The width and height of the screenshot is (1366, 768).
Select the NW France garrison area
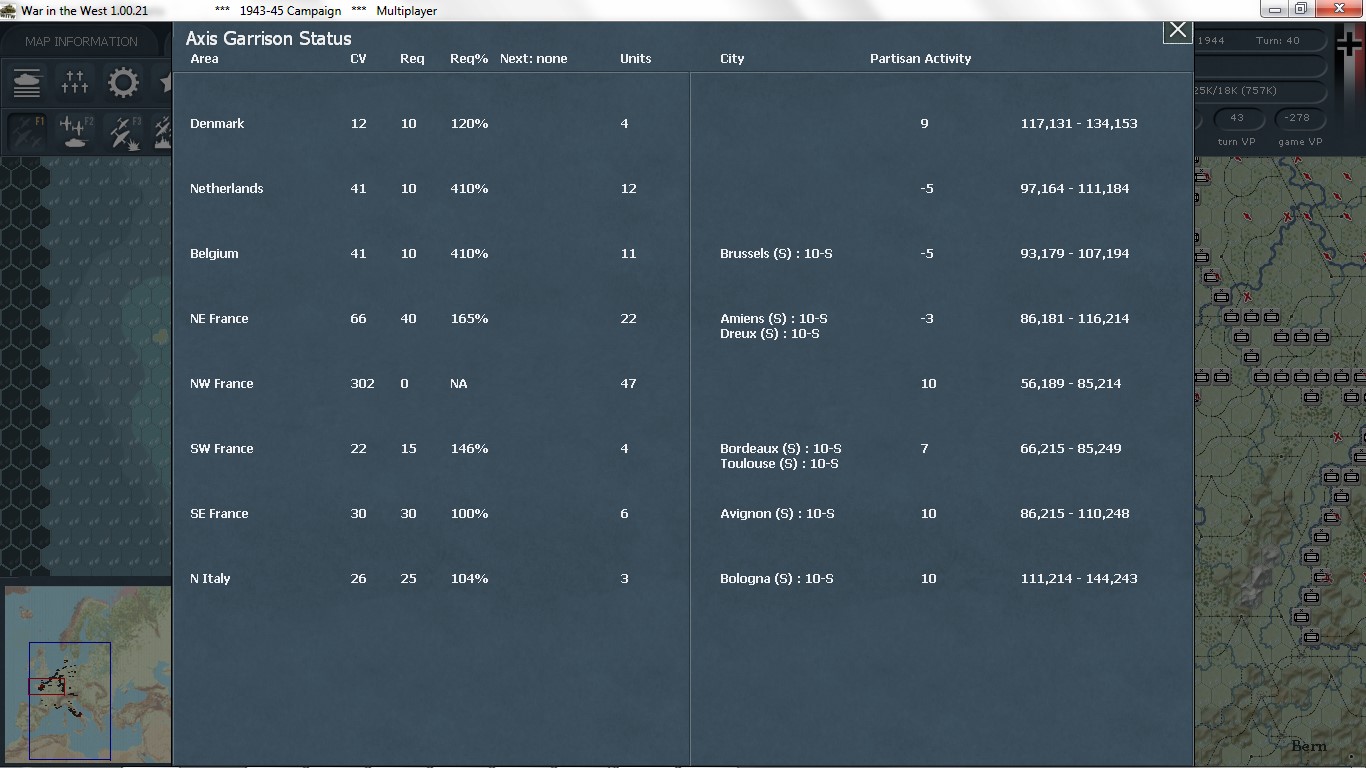(x=222, y=384)
